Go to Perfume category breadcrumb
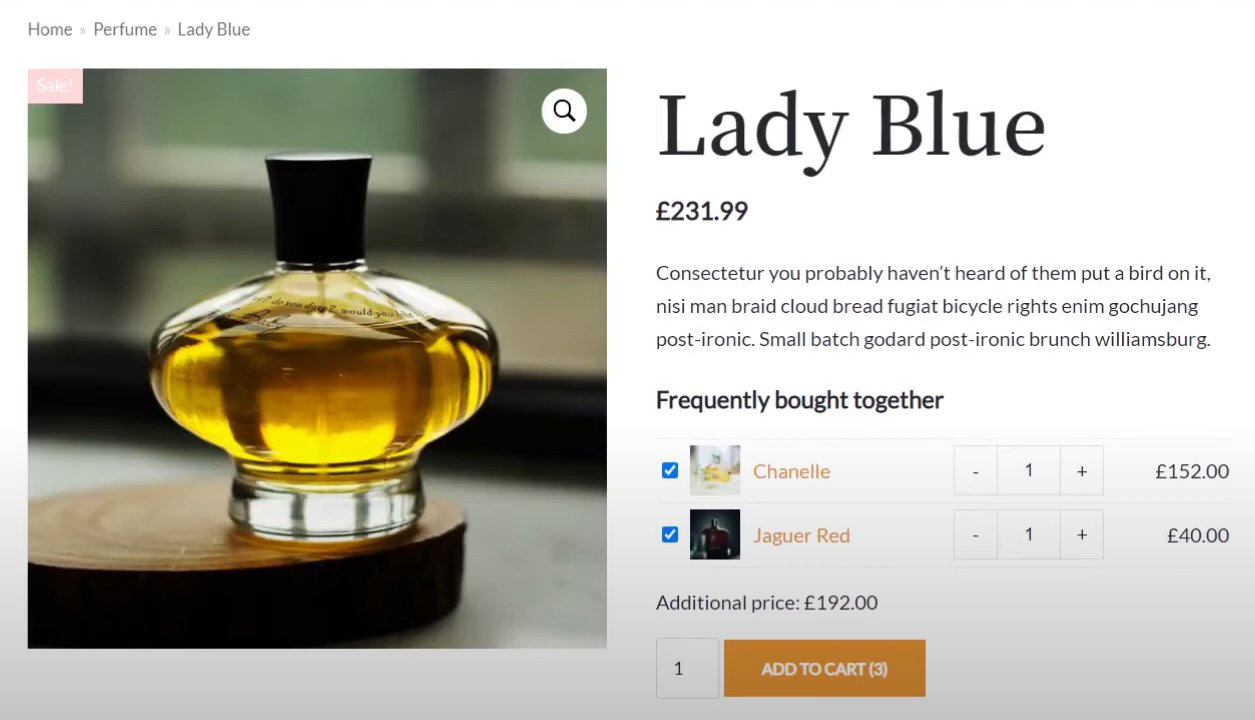The height and width of the screenshot is (720, 1255). (125, 29)
